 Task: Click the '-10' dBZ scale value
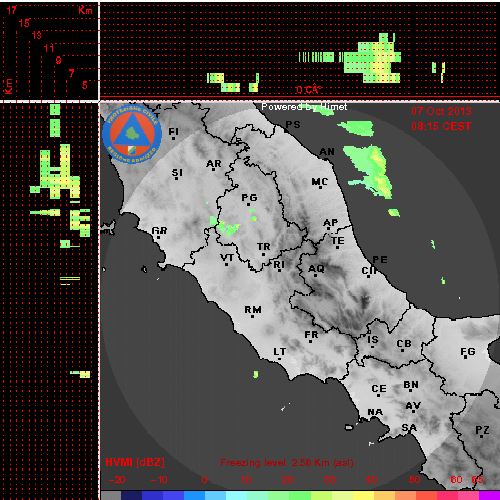pyautogui.click(x=159, y=480)
